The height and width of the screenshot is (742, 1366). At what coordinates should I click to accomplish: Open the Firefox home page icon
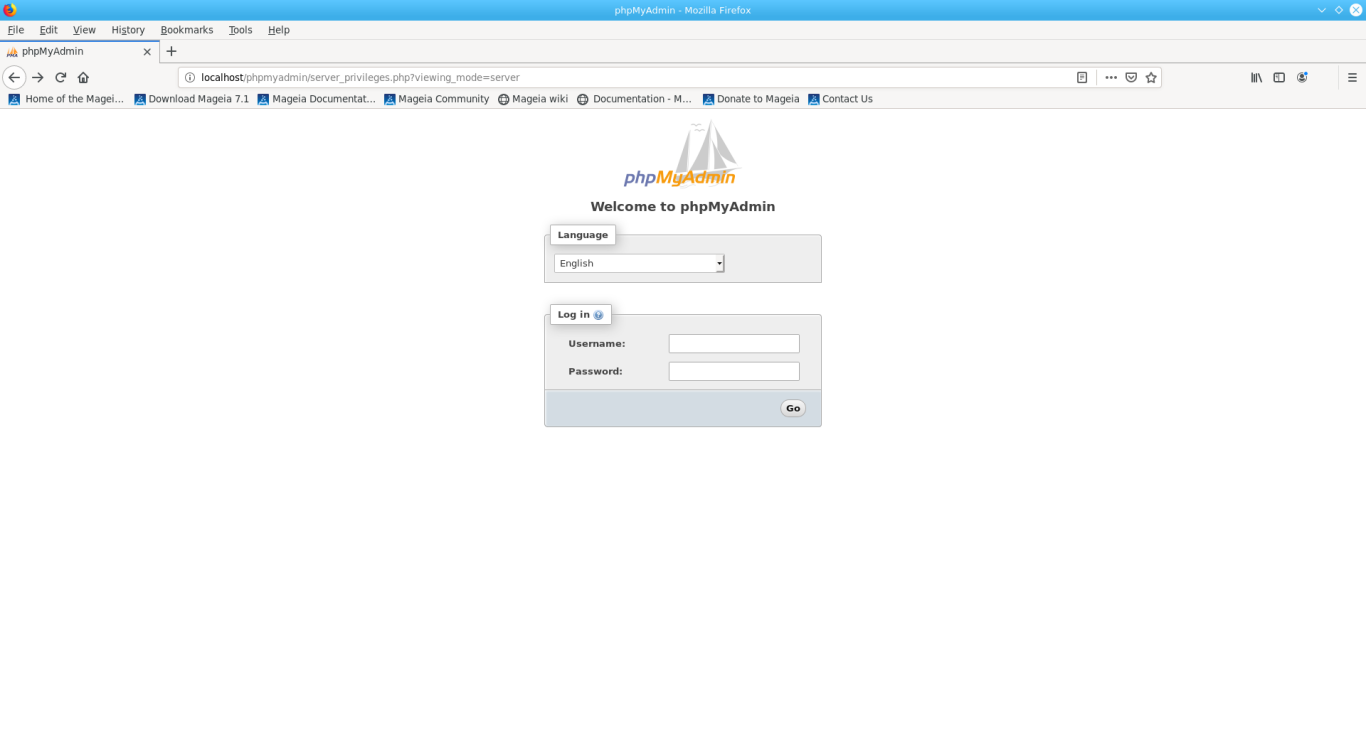(83, 77)
